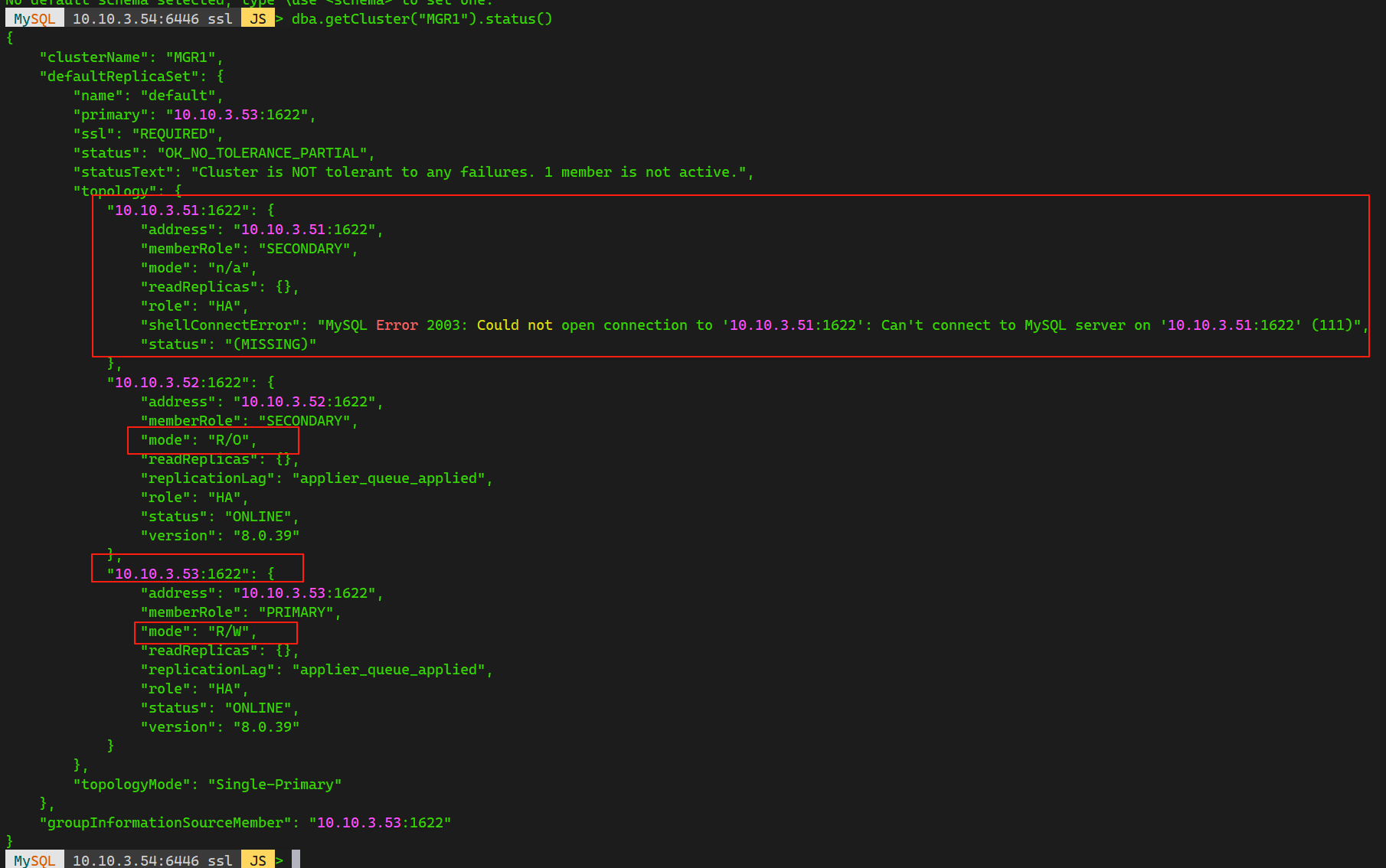
Task: Click the "mode": "n/a" line
Action: click(x=199, y=268)
